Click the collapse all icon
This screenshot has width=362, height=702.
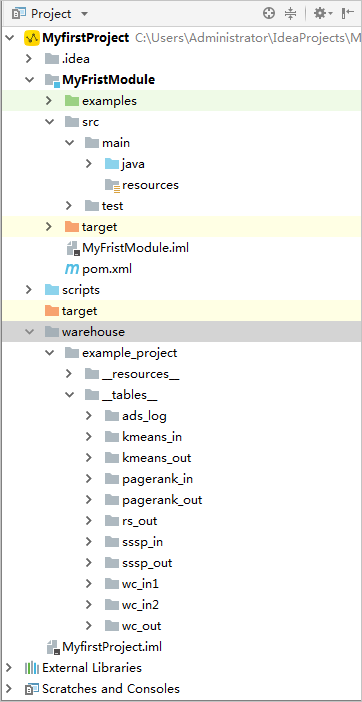[291, 13]
